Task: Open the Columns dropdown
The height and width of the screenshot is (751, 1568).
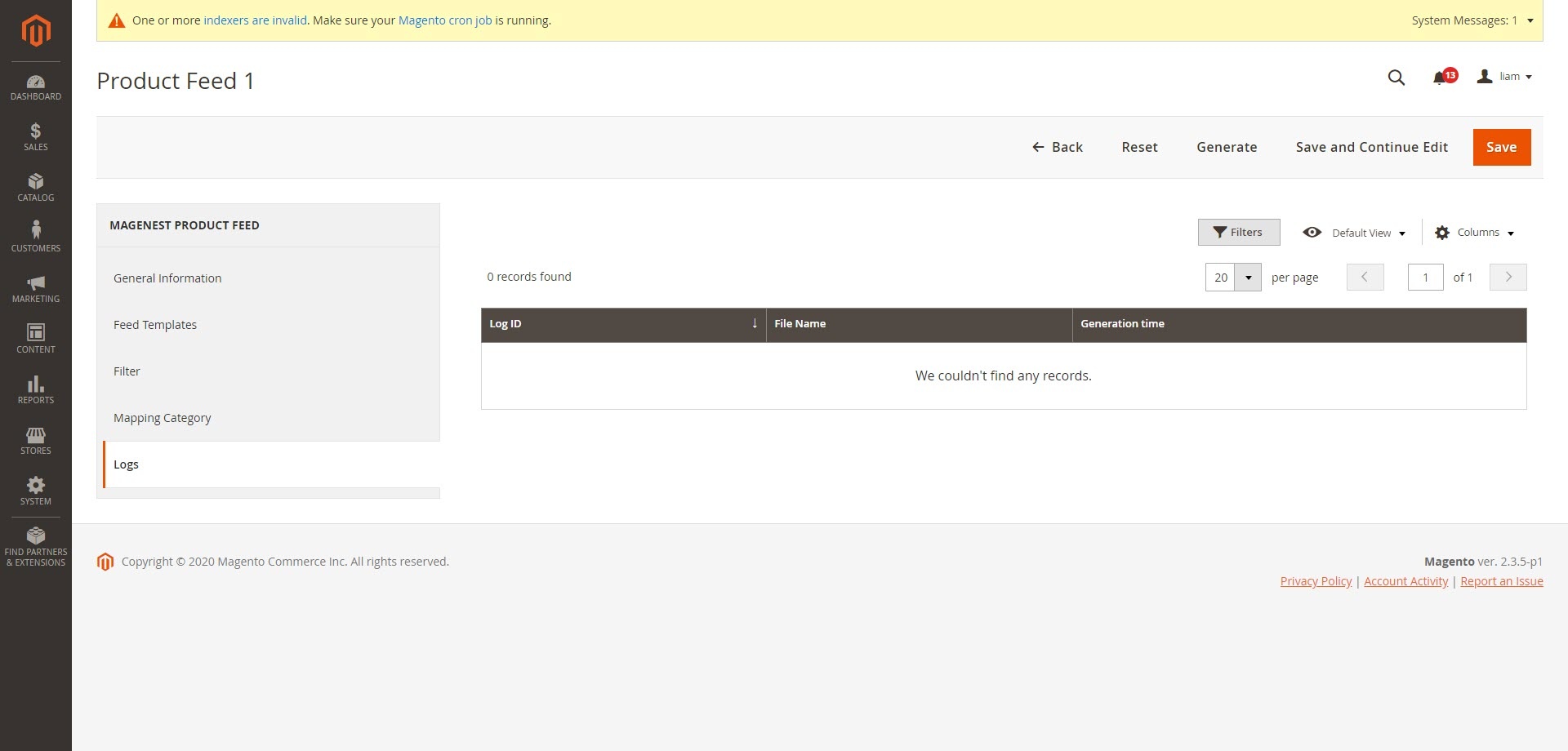Action: [x=1475, y=233]
